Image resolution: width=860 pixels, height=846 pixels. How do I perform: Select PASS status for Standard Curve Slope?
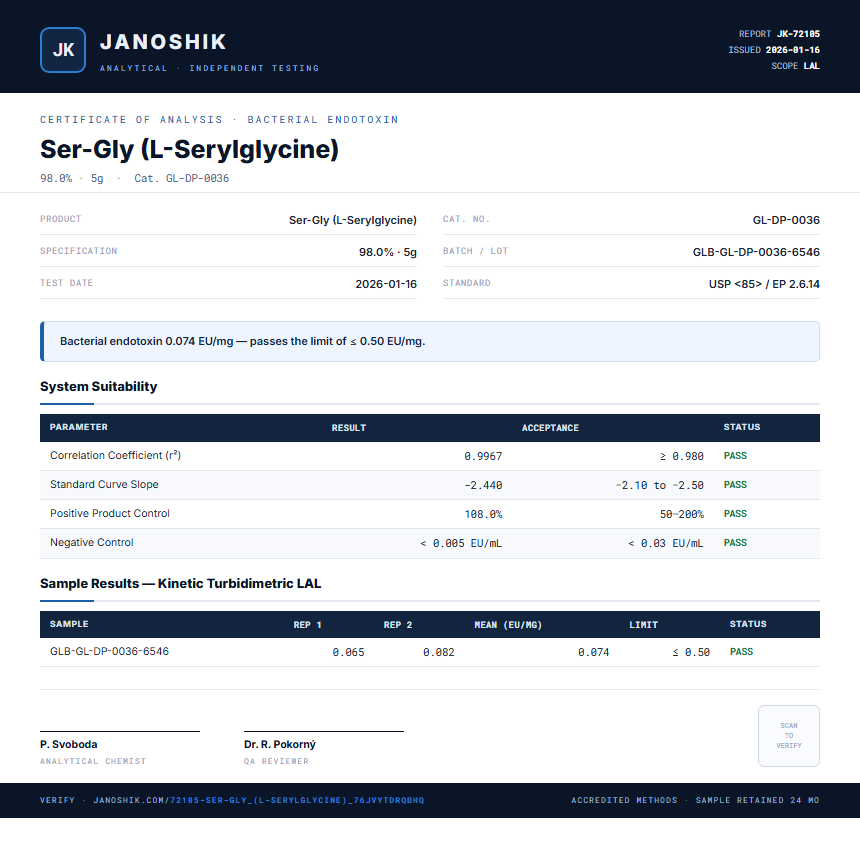click(735, 484)
